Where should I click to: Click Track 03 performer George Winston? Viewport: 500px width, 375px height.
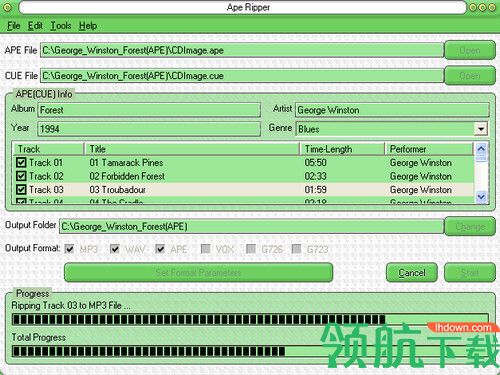pyautogui.click(x=421, y=190)
